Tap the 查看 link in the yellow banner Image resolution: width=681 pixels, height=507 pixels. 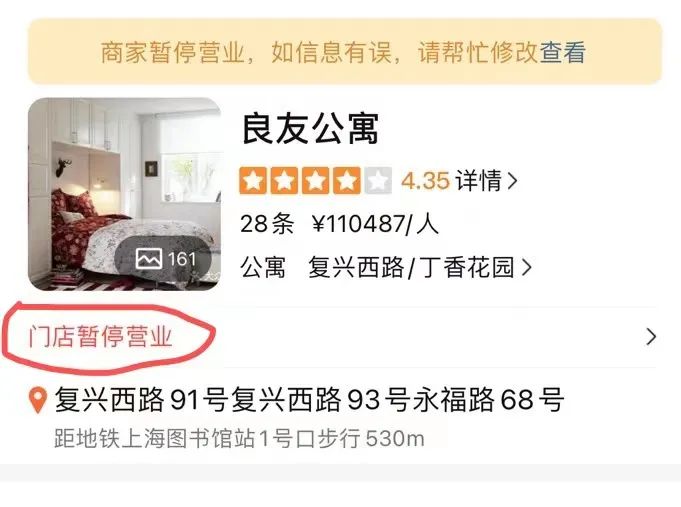click(562, 53)
